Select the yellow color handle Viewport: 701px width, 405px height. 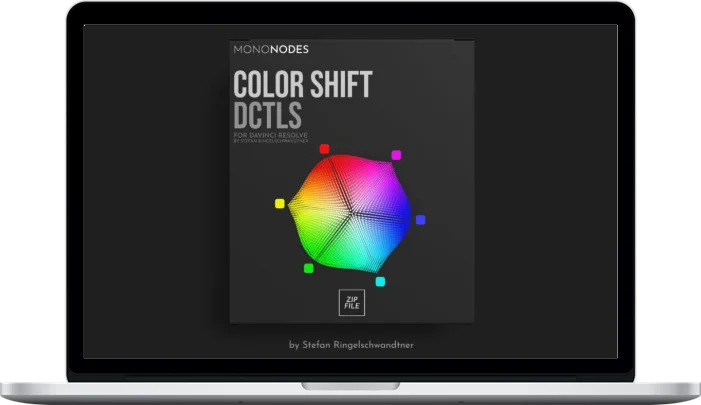pyautogui.click(x=280, y=203)
